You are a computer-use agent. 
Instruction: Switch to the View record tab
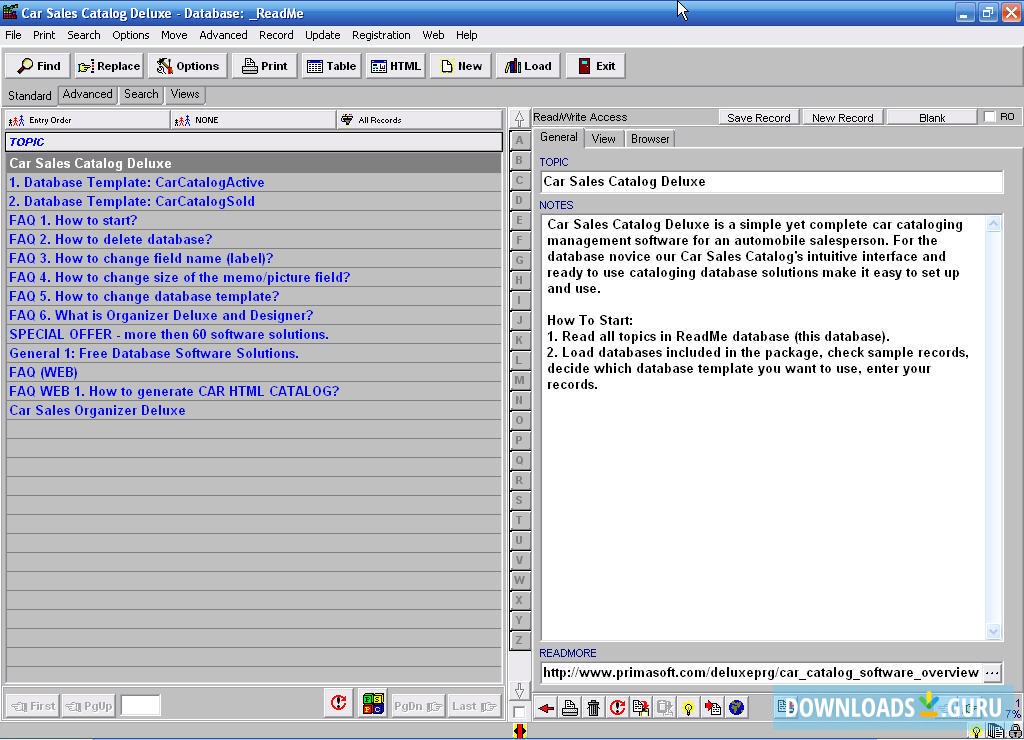[603, 138]
